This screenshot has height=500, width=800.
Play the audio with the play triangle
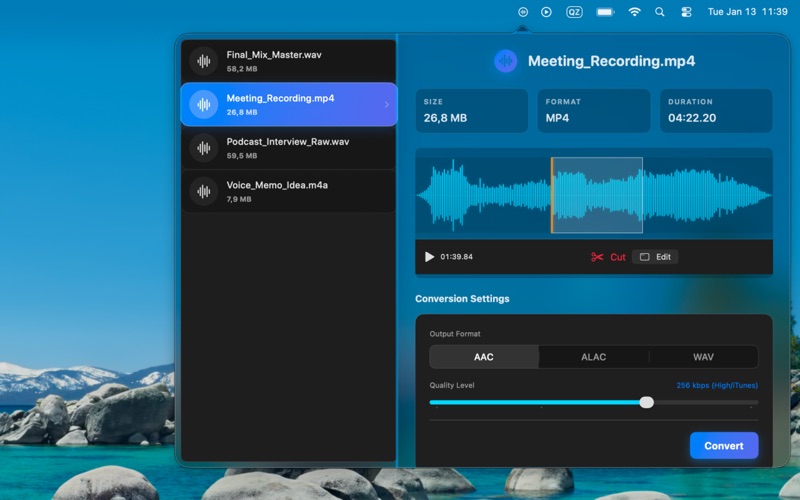pos(429,257)
